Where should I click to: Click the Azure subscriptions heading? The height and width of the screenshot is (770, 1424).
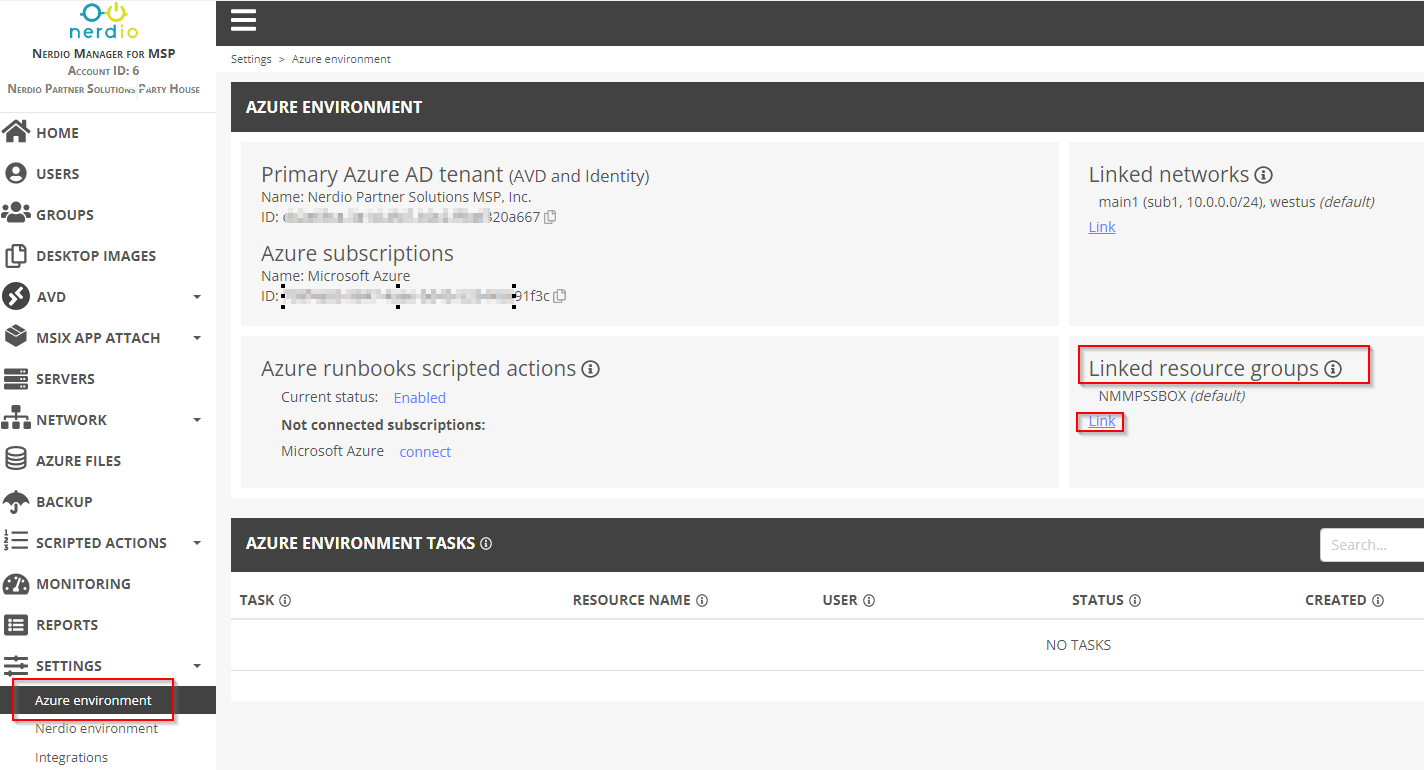[357, 254]
